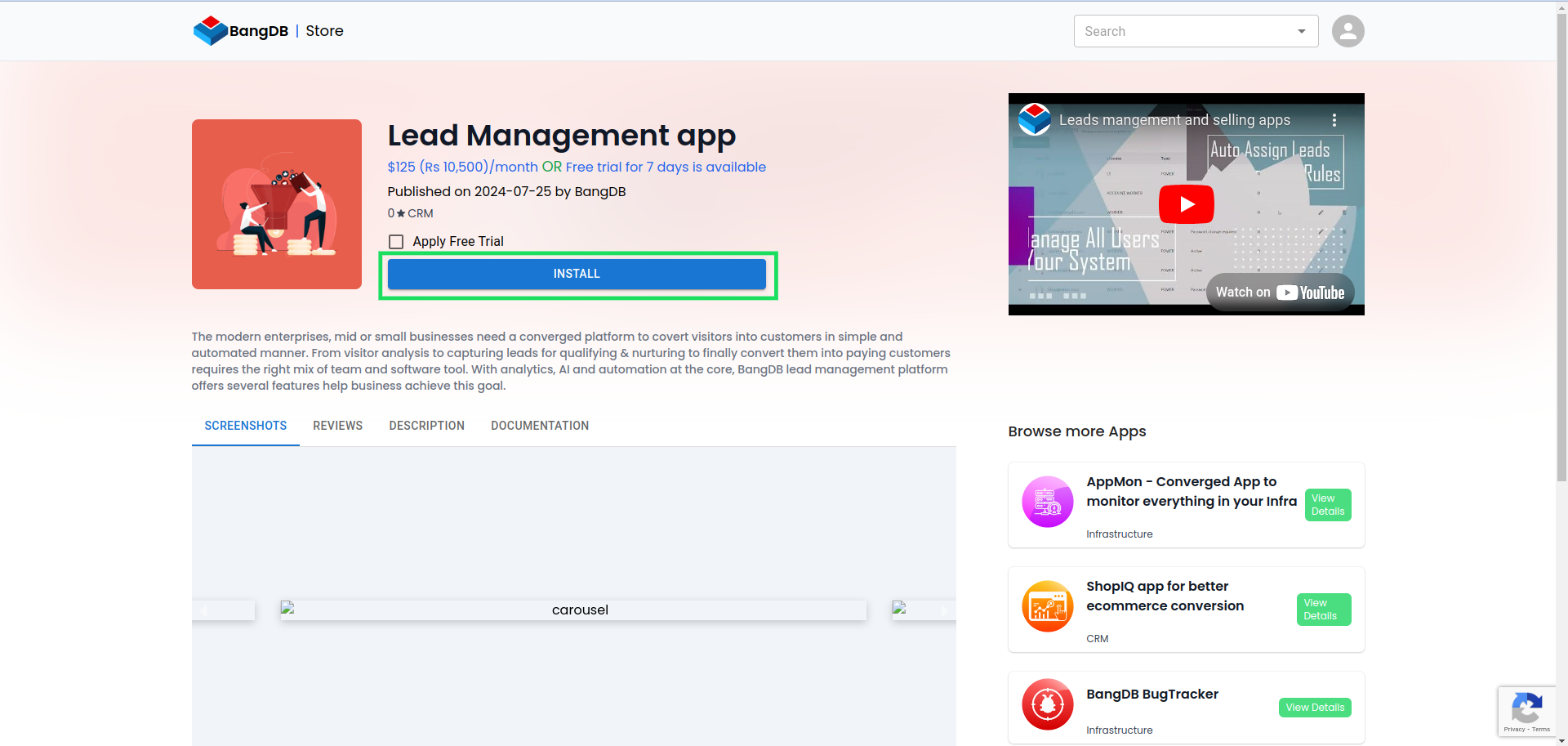Play the YouTube video with red play button
1568x746 pixels.
point(1186,204)
